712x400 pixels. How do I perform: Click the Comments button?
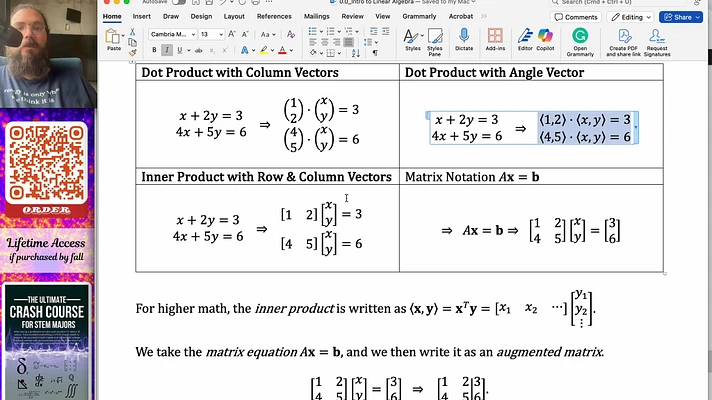pyautogui.click(x=576, y=17)
